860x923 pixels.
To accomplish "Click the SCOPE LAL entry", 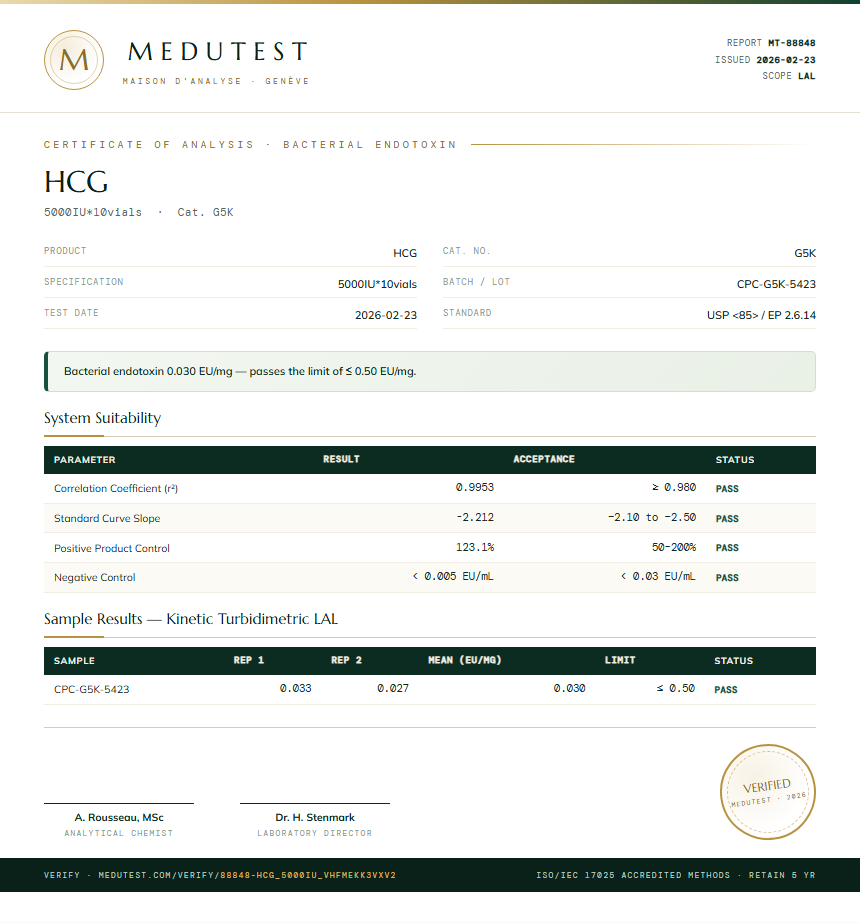I will pyautogui.click(x=789, y=76).
